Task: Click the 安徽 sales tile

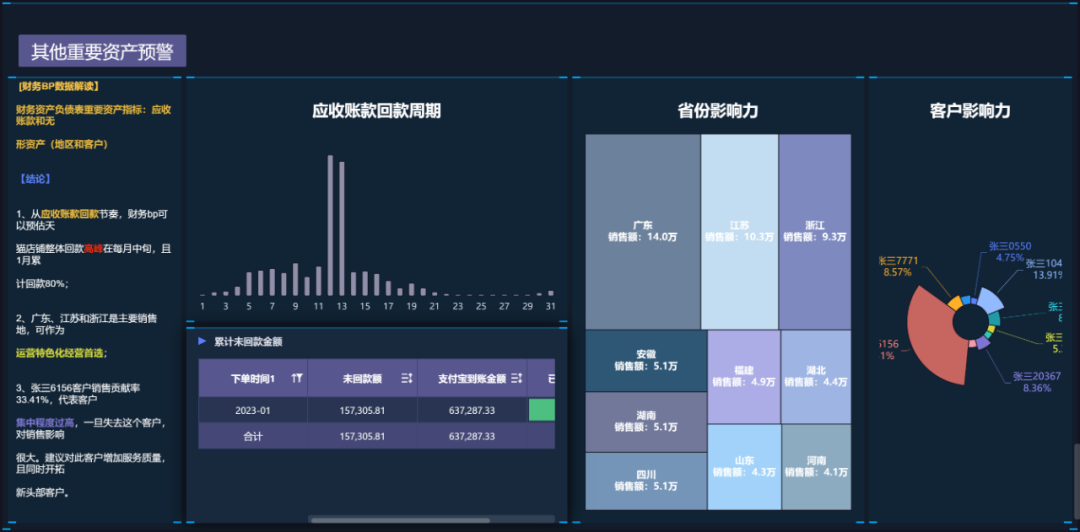Action: (646, 360)
